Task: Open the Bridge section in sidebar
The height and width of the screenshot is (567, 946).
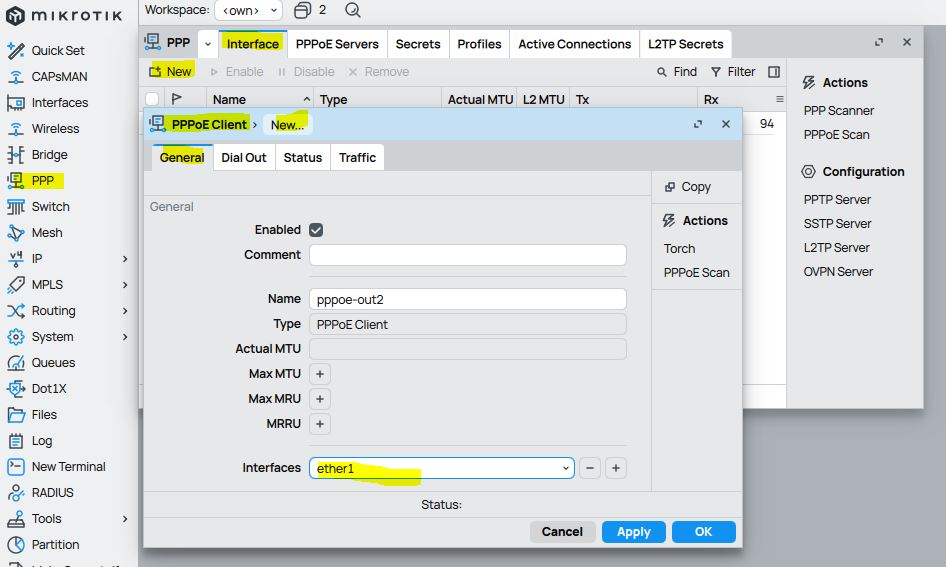Action: coord(49,155)
